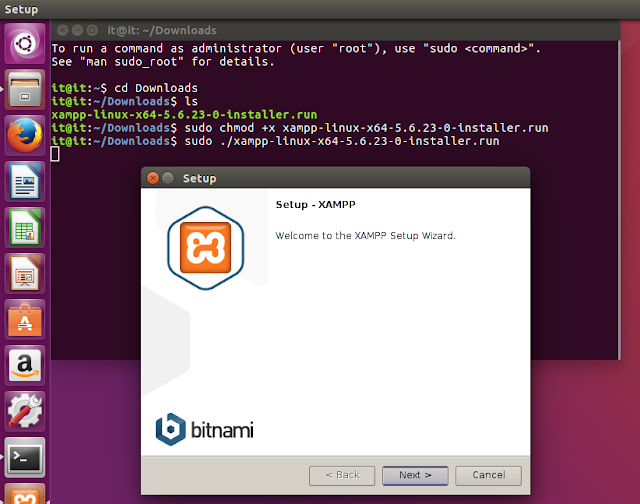The height and width of the screenshot is (504, 640).
Task: Click the 'ls' command line in terminal
Action: click(124, 101)
